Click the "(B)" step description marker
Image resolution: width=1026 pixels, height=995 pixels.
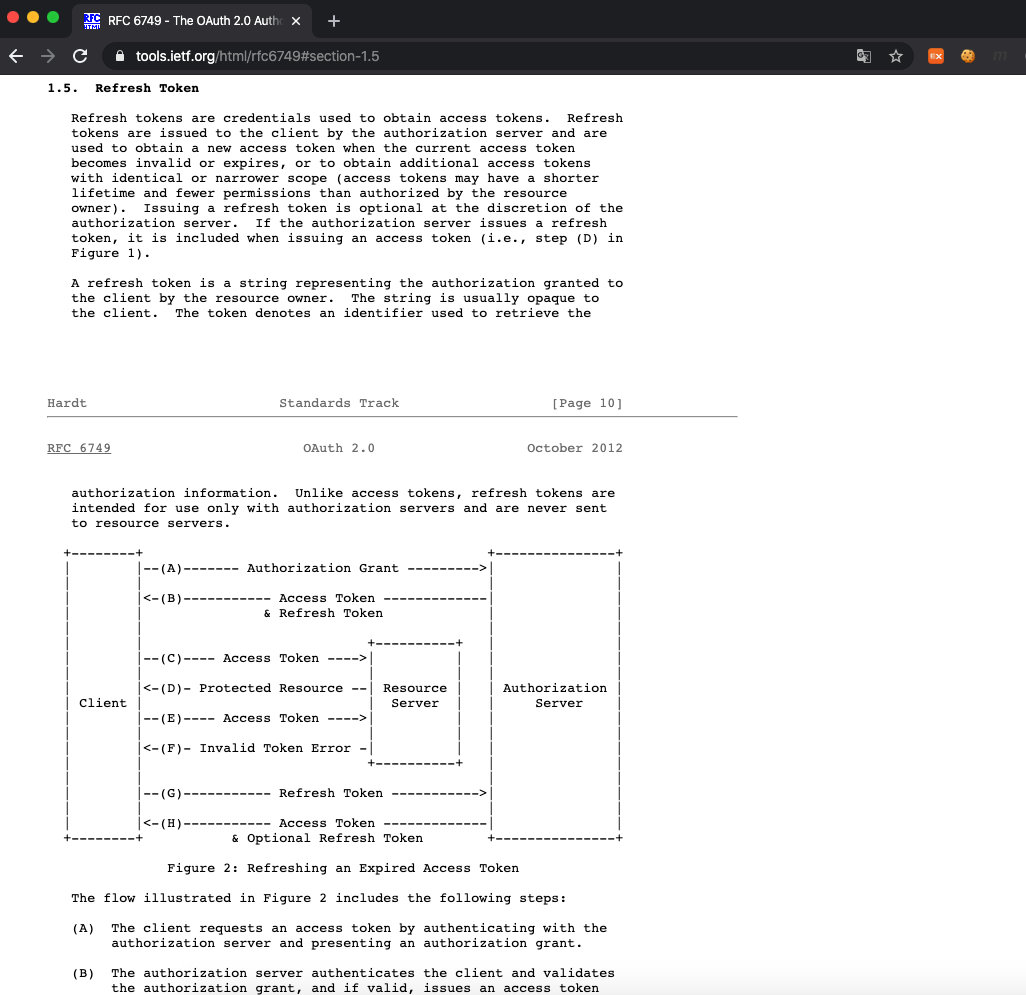(83, 973)
